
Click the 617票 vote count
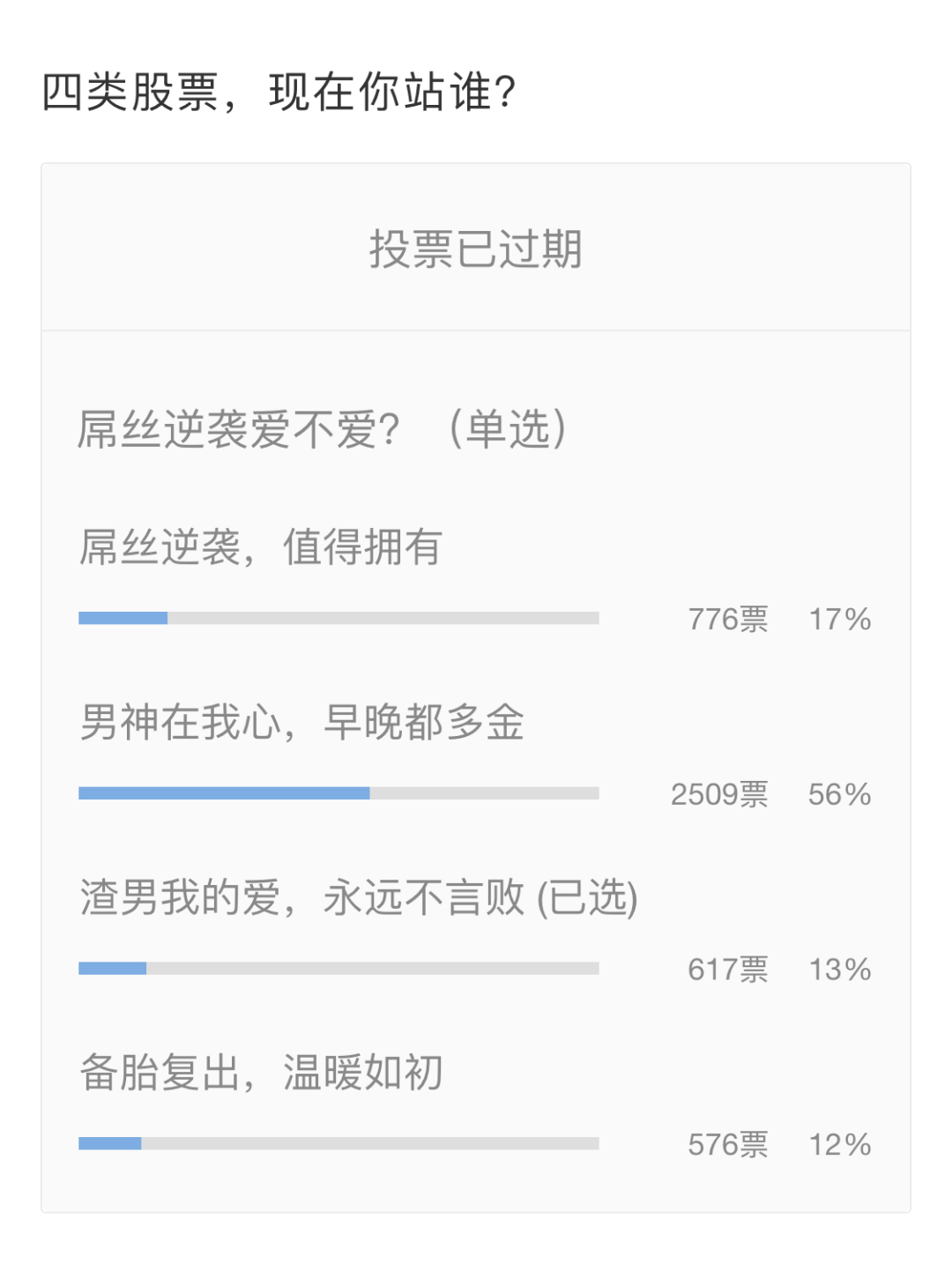click(727, 970)
